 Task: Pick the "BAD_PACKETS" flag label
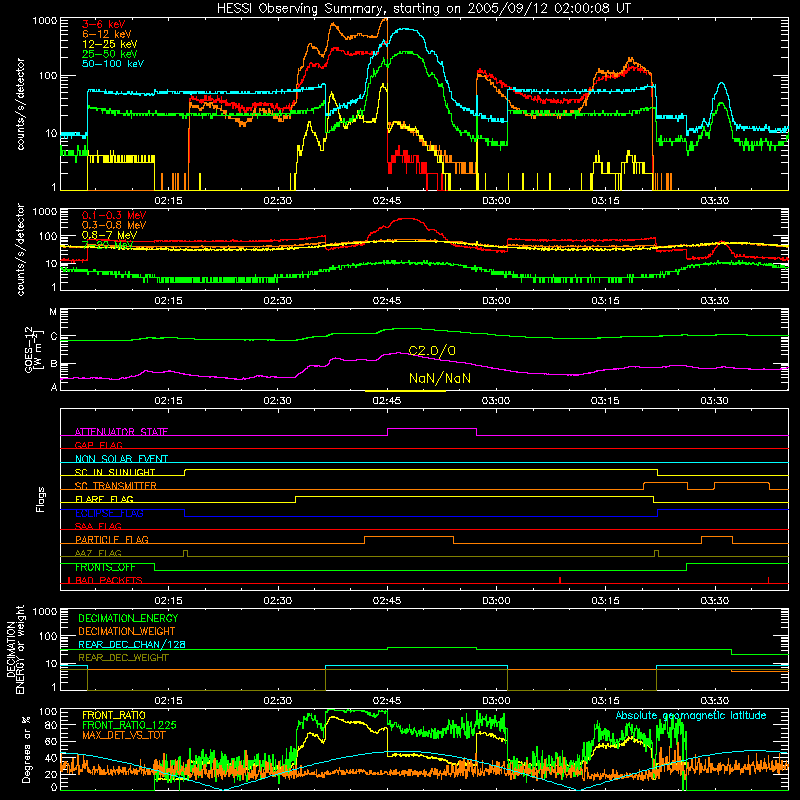coord(109,580)
